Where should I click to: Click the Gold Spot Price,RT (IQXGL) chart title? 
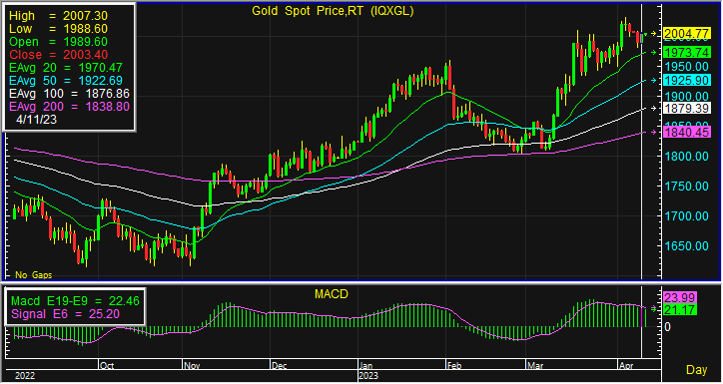tap(332, 11)
